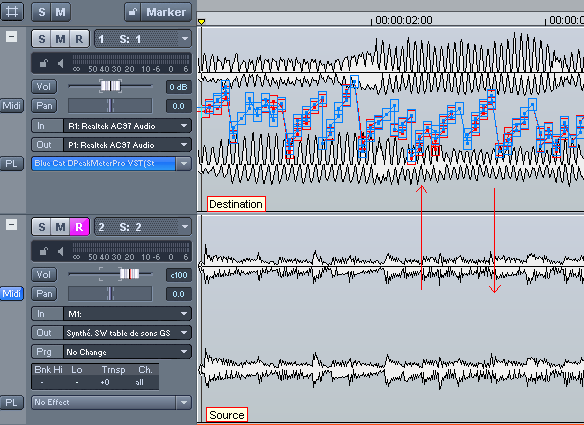Image resolution: width=584 pixels, height=425 pixels.
Task: Click the Pan button on track 2
Action: (x=44, y=294)
